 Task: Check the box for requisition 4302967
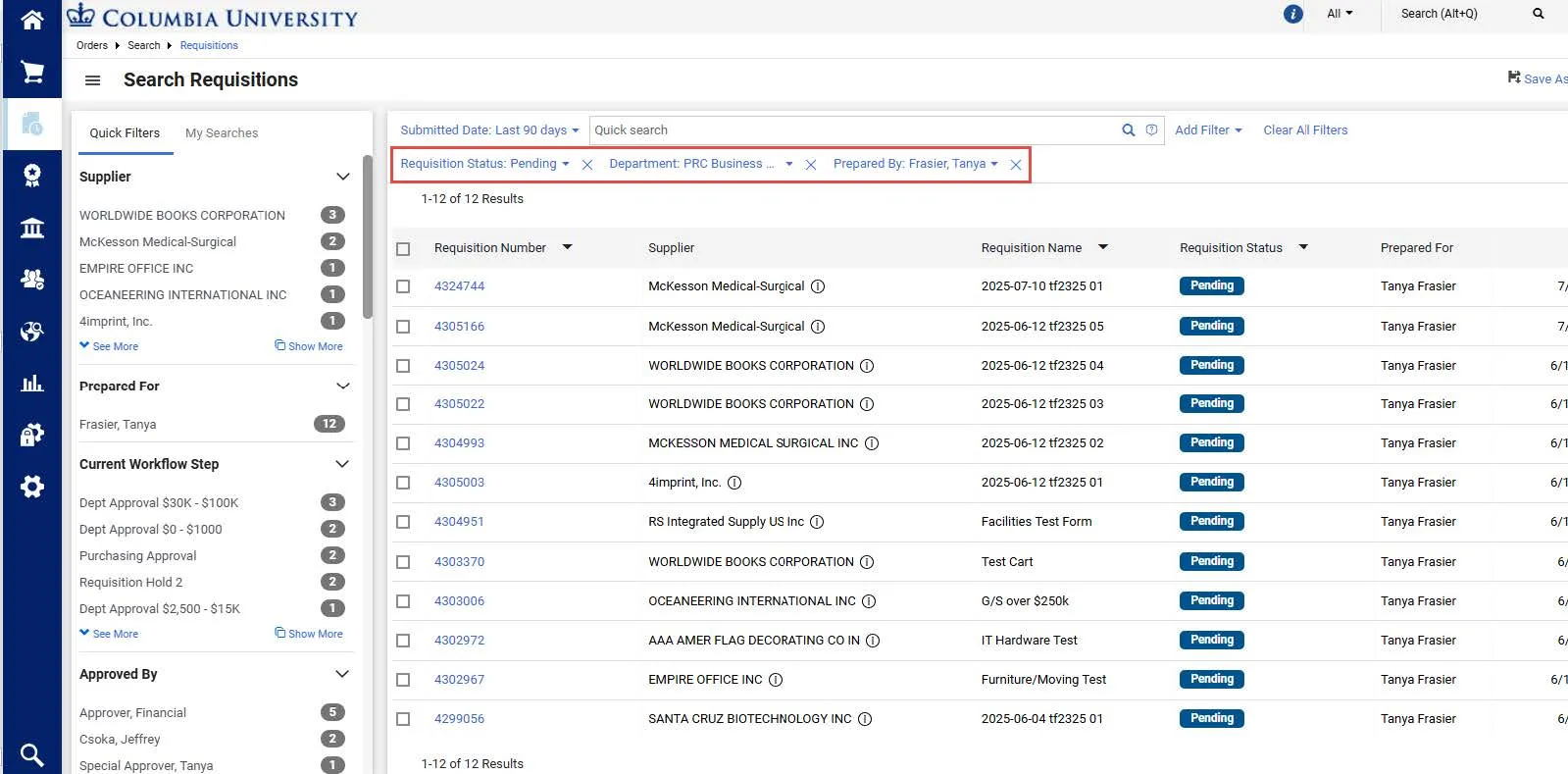coord(403,680)
